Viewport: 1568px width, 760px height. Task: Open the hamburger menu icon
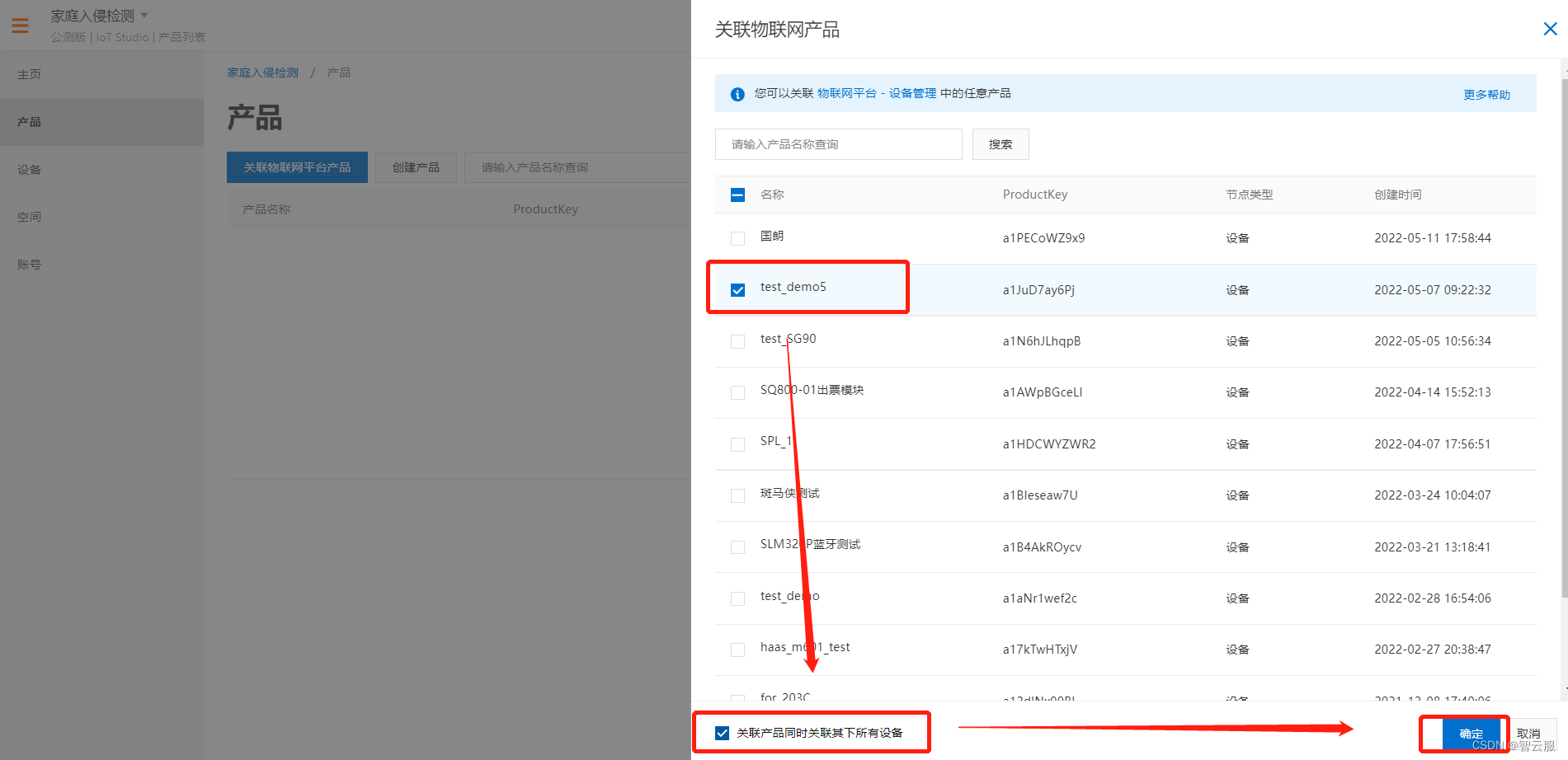pyautogui.click(x=21, y=26)
